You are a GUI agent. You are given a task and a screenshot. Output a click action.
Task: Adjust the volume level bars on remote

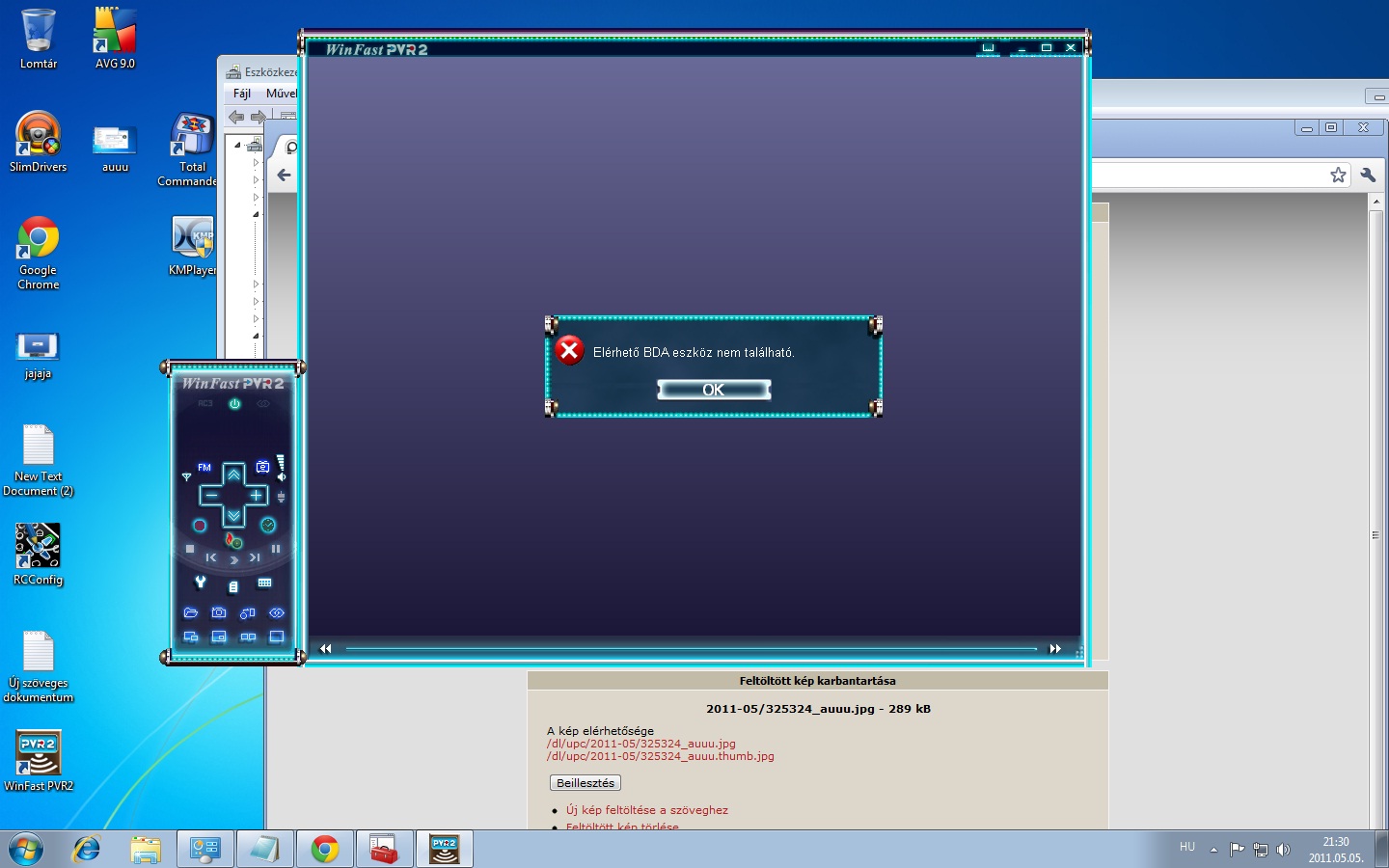[281, 462]
